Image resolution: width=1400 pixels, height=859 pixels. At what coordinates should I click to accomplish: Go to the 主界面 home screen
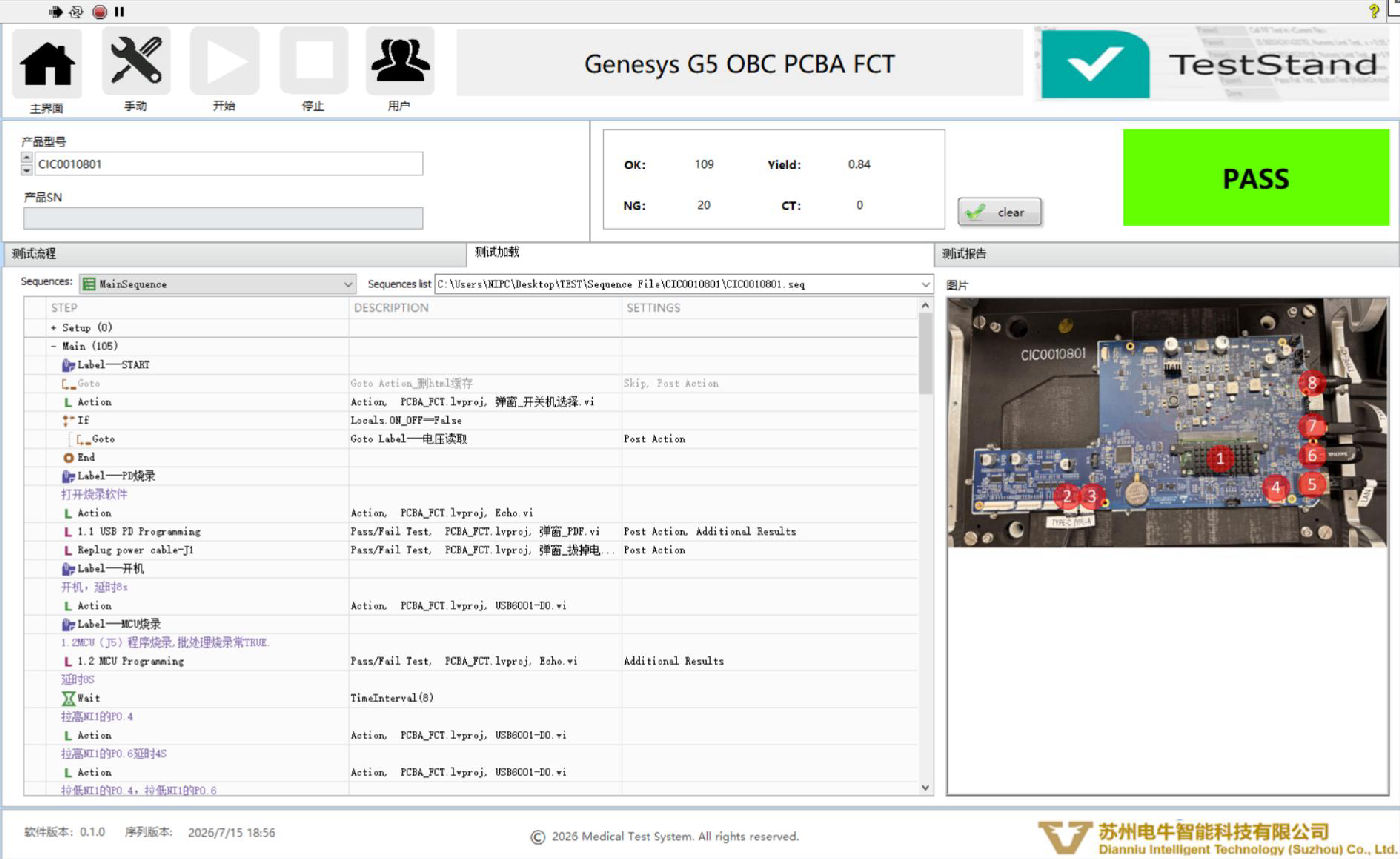tap(47, 62)
